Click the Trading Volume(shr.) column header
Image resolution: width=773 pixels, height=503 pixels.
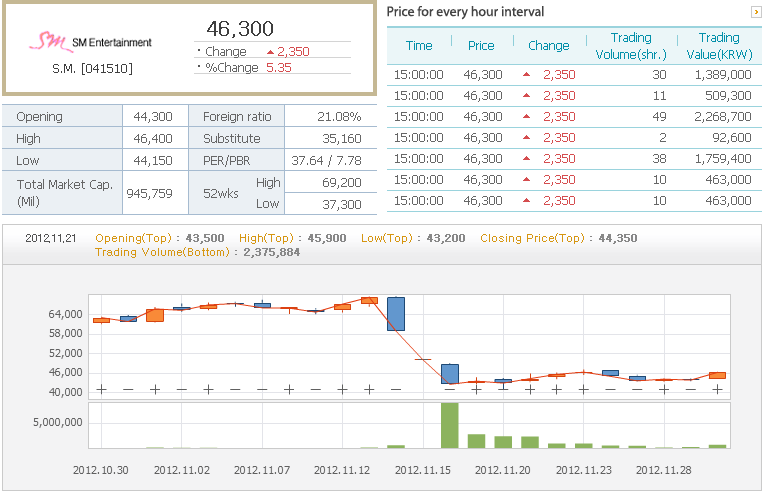coord(631,46)
